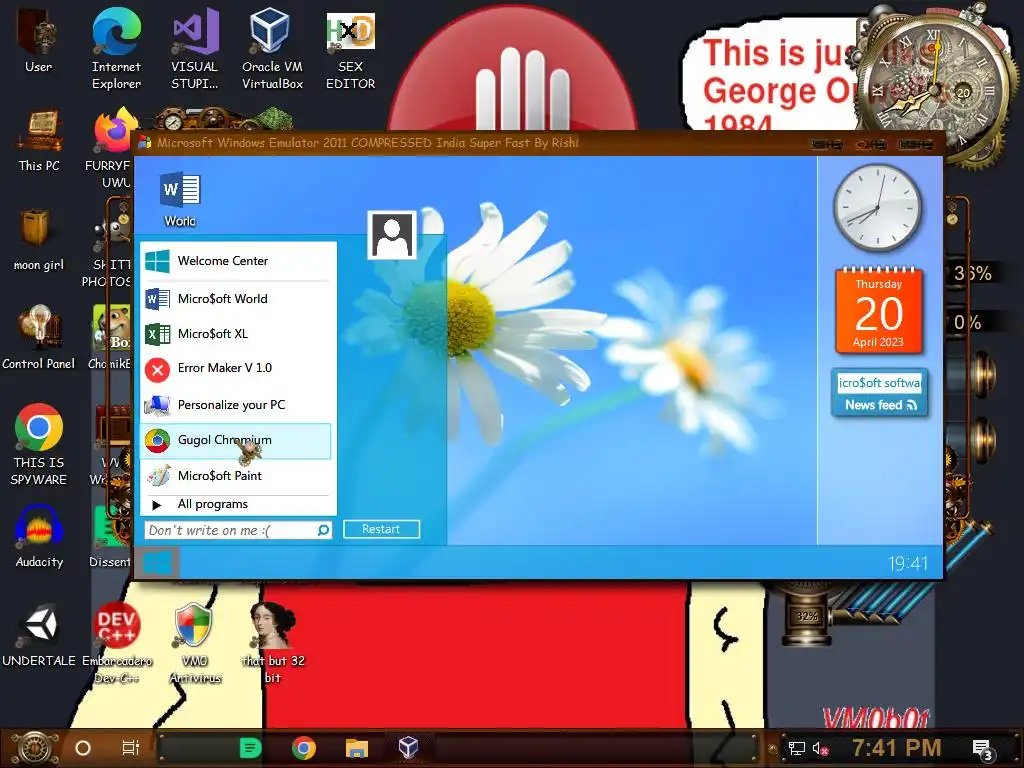Launch the THIS IS SPYWARE Chrome icon
The height and width of the screenshot is (768, 1024).
[39, 444]
